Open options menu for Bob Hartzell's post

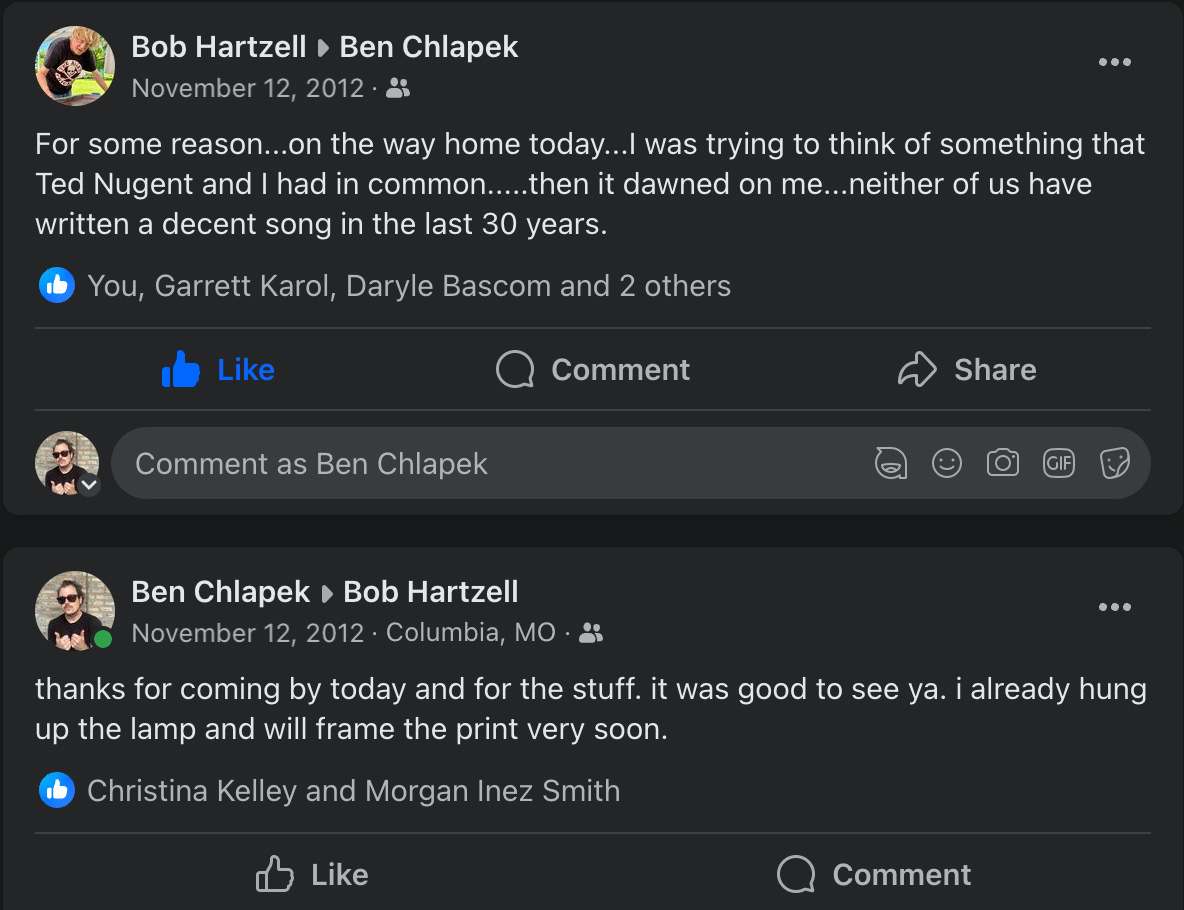[1114, 62]
